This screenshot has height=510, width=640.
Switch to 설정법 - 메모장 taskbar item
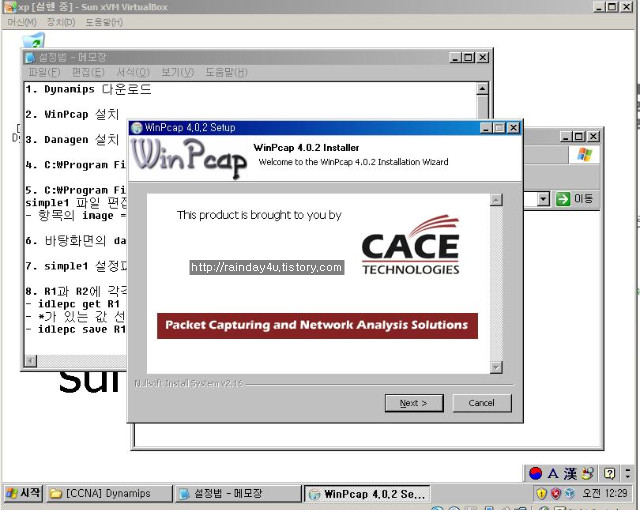237,493
